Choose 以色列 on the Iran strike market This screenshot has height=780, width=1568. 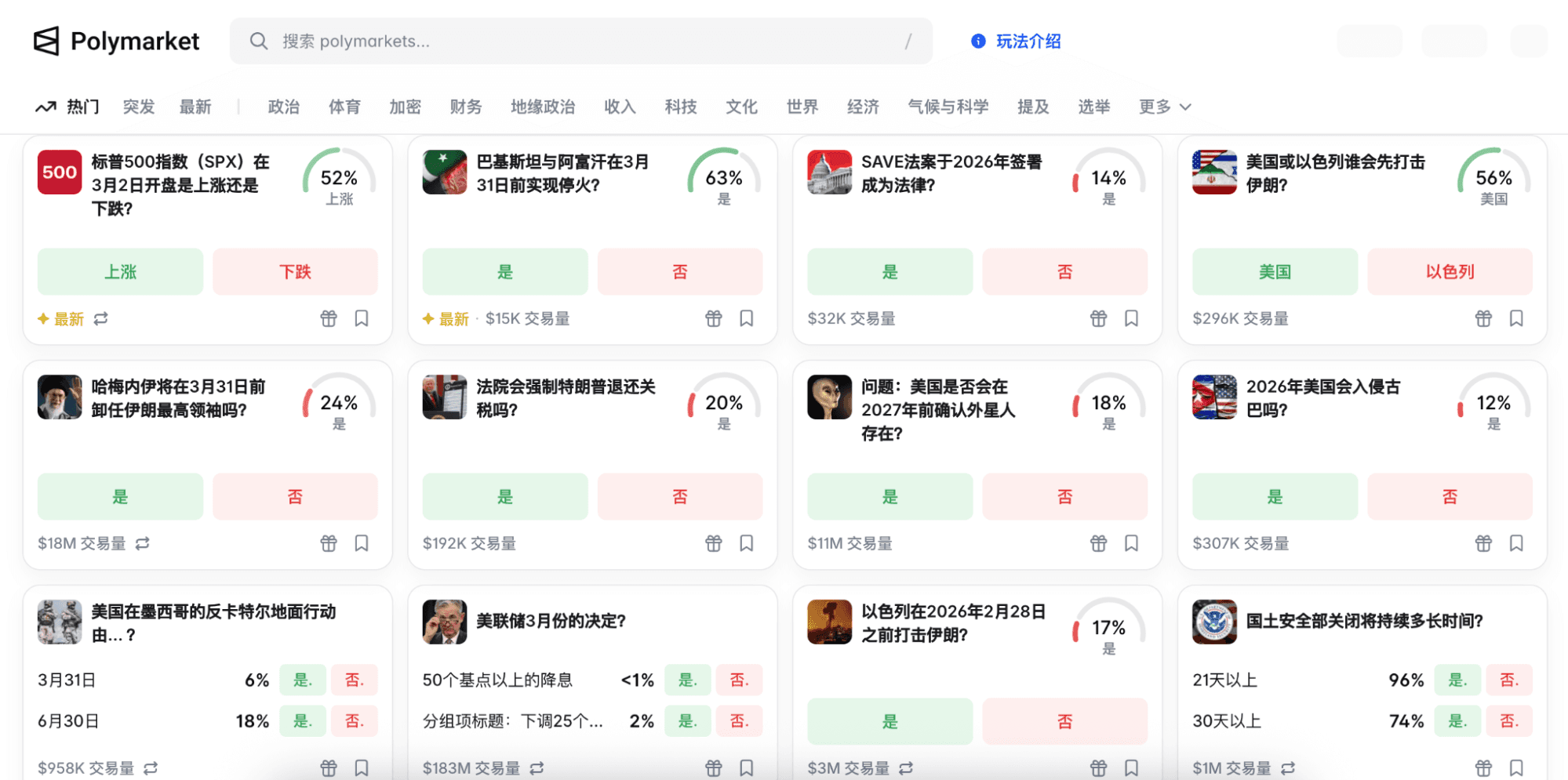point(1450,272)
